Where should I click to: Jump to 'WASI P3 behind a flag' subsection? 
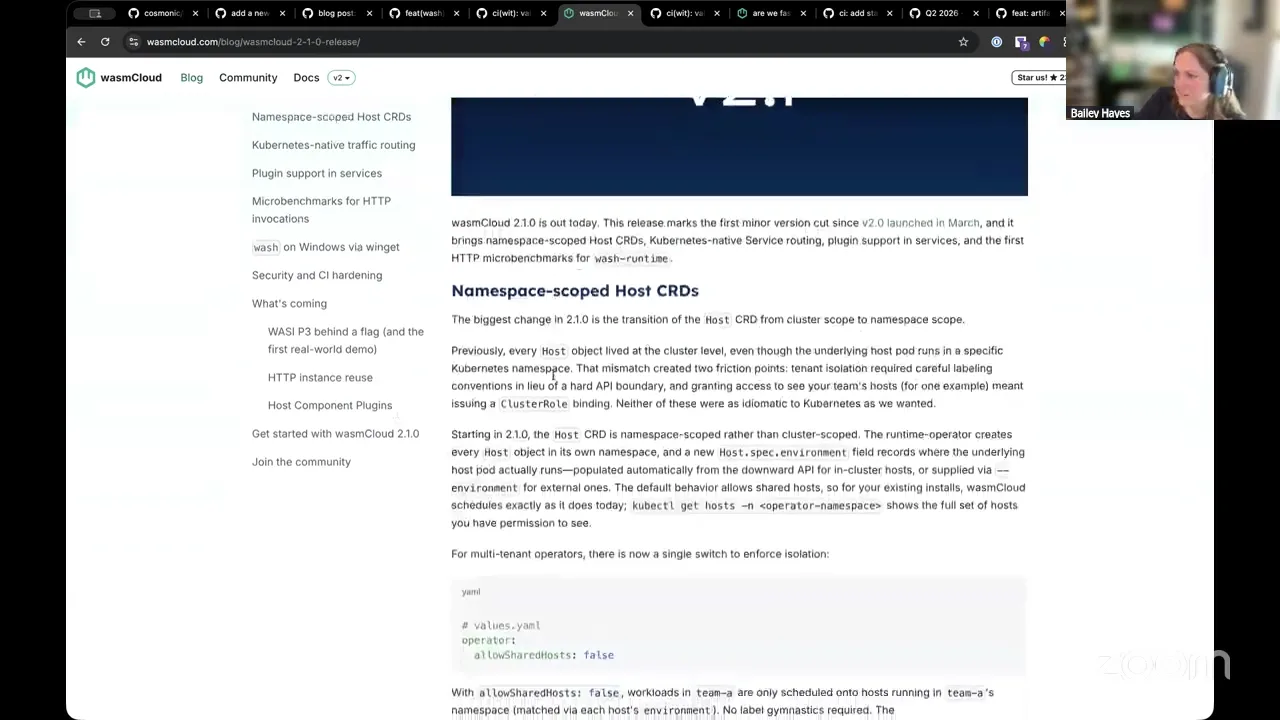[345, 340]
